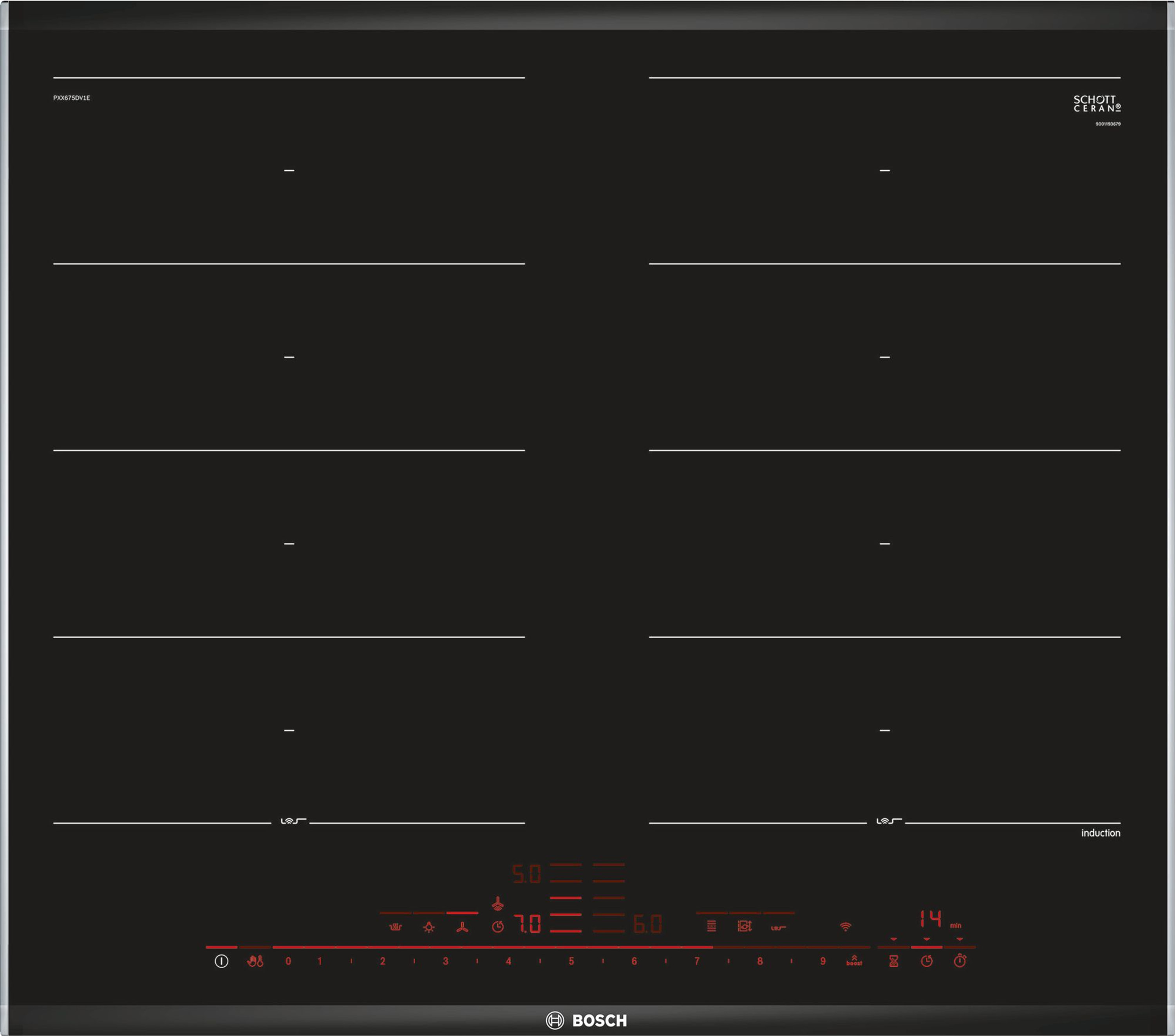
Task: Select the upper-left zone showing 5.0
Action: point(526,874)
